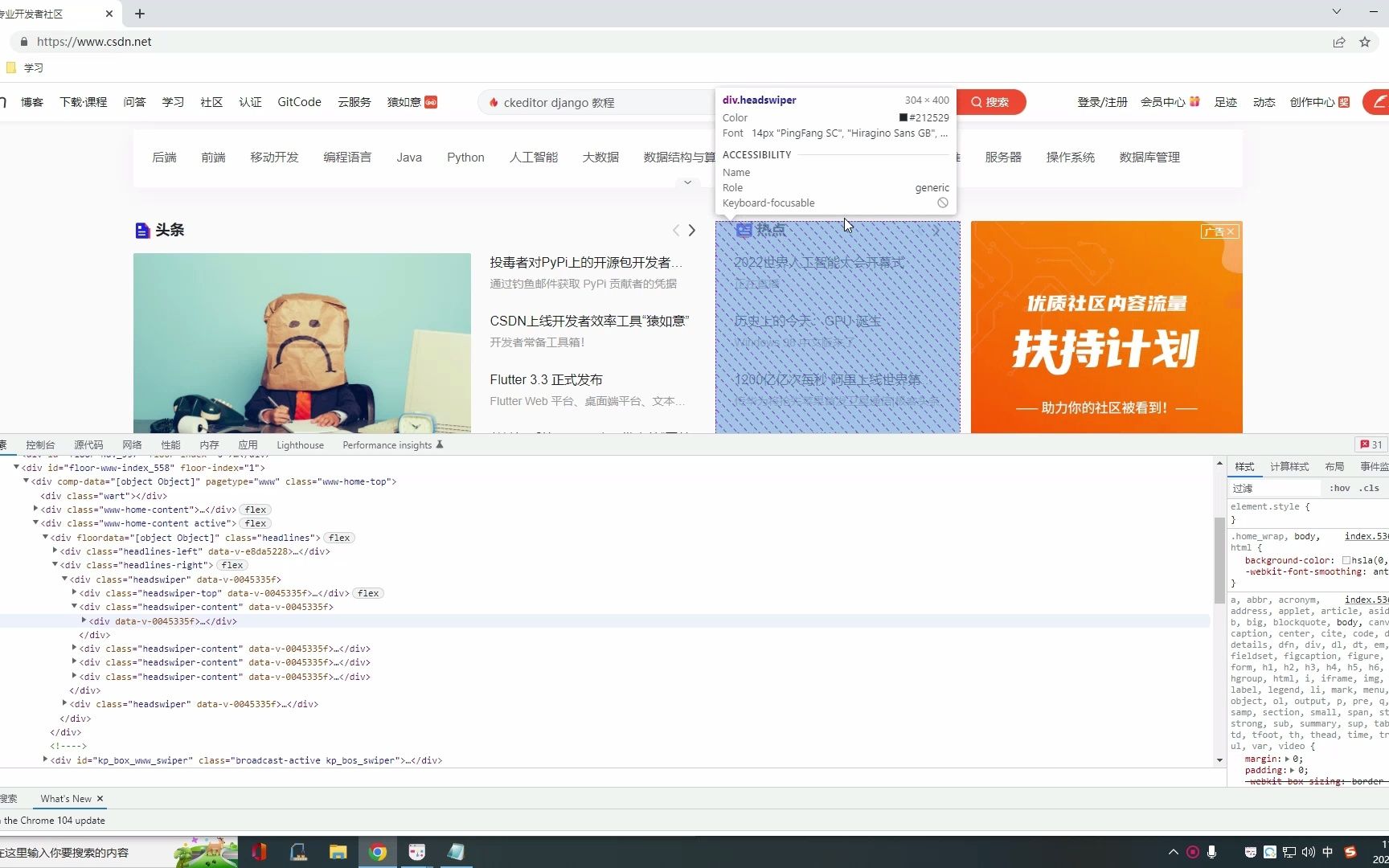The height and width of the screenshot is (868, 1389).
Task: Collapse the floor-www-index_558 div node
Action: 16,467
